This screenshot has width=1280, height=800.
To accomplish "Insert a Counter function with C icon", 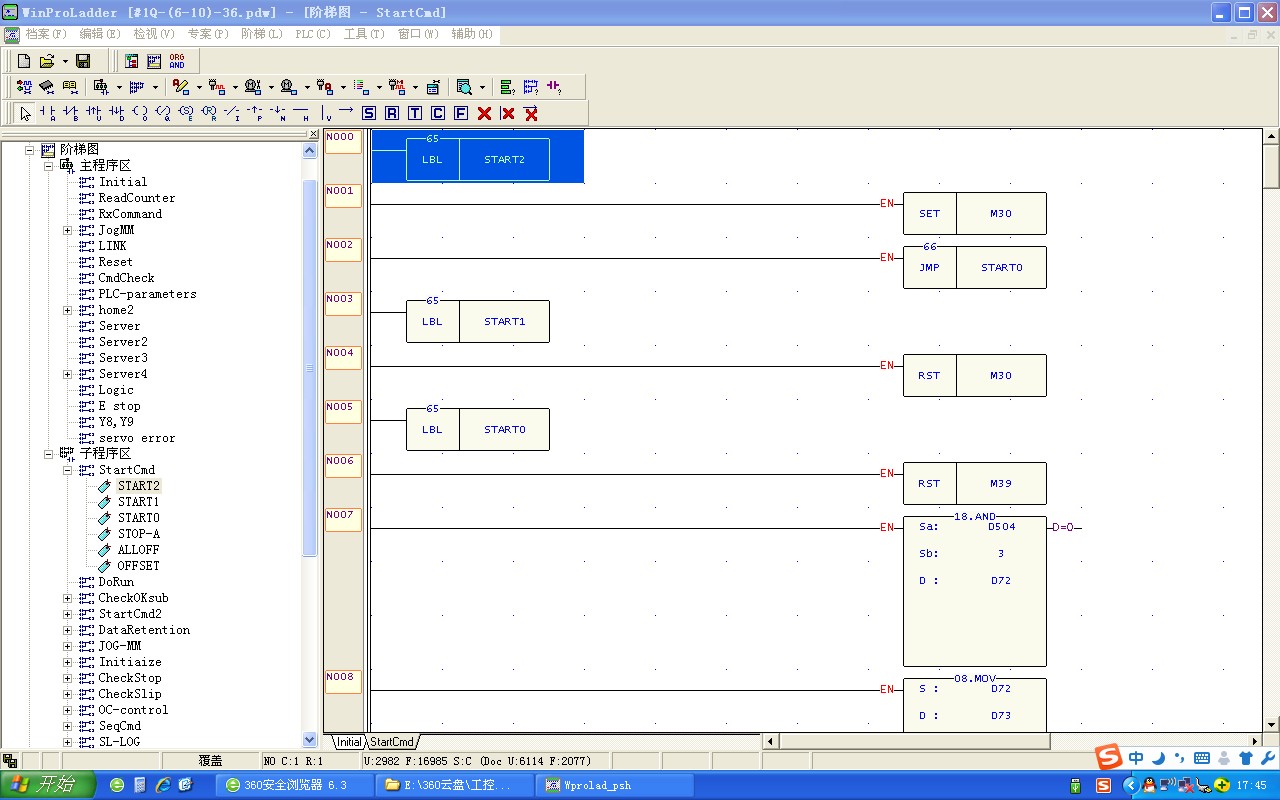I will [438, 113].
